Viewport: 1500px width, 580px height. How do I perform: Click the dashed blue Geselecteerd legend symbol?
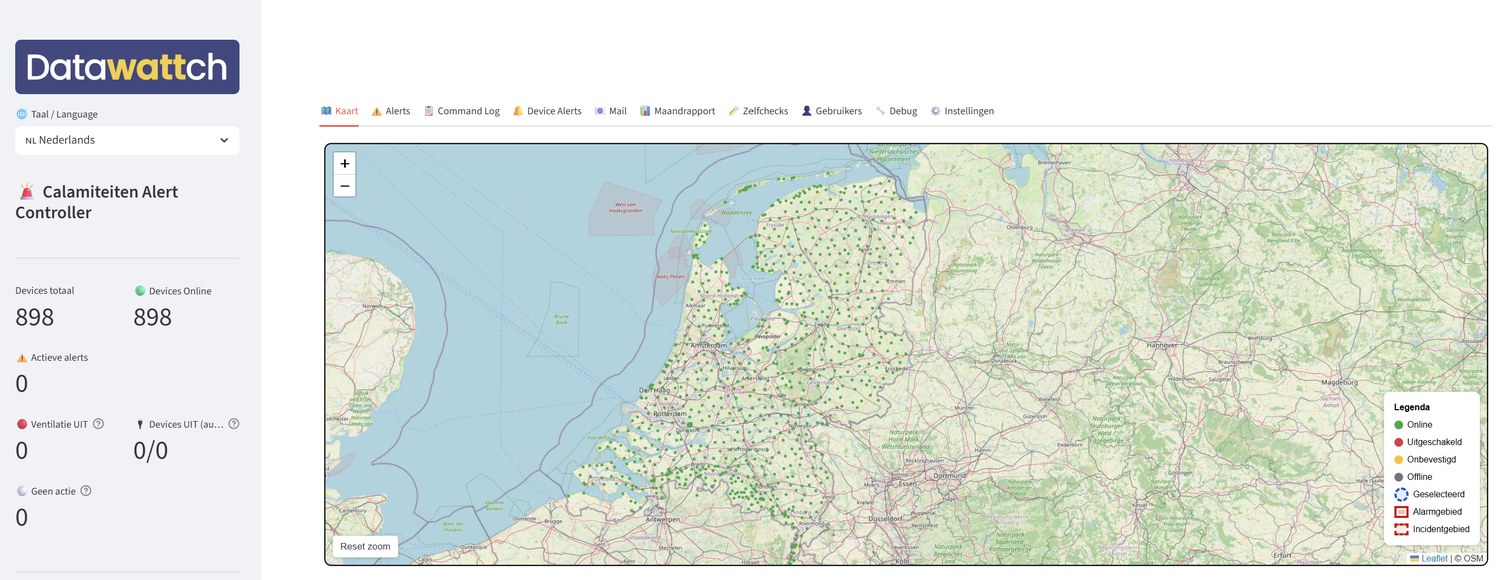coord(1401,494)
